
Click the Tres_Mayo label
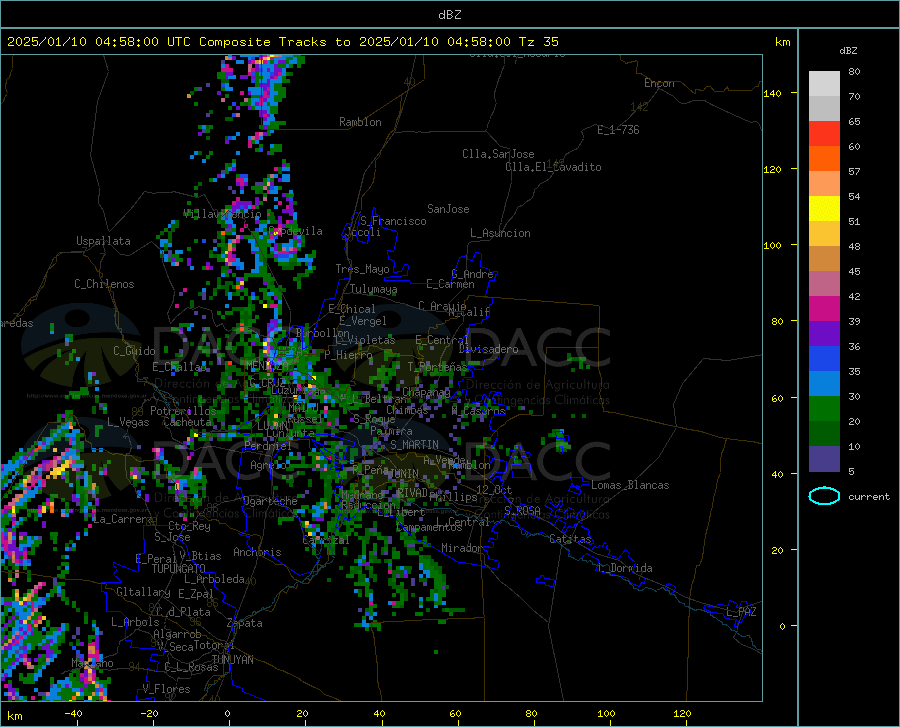(362, 269)
